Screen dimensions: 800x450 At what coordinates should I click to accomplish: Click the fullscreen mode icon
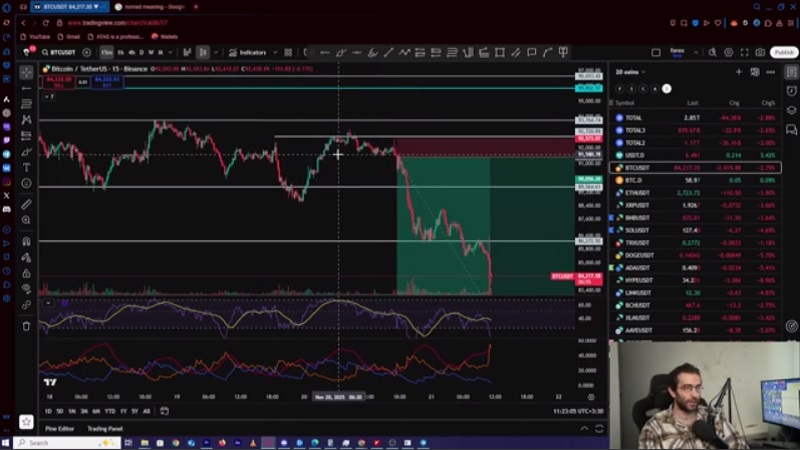click(x=743, y=52)
